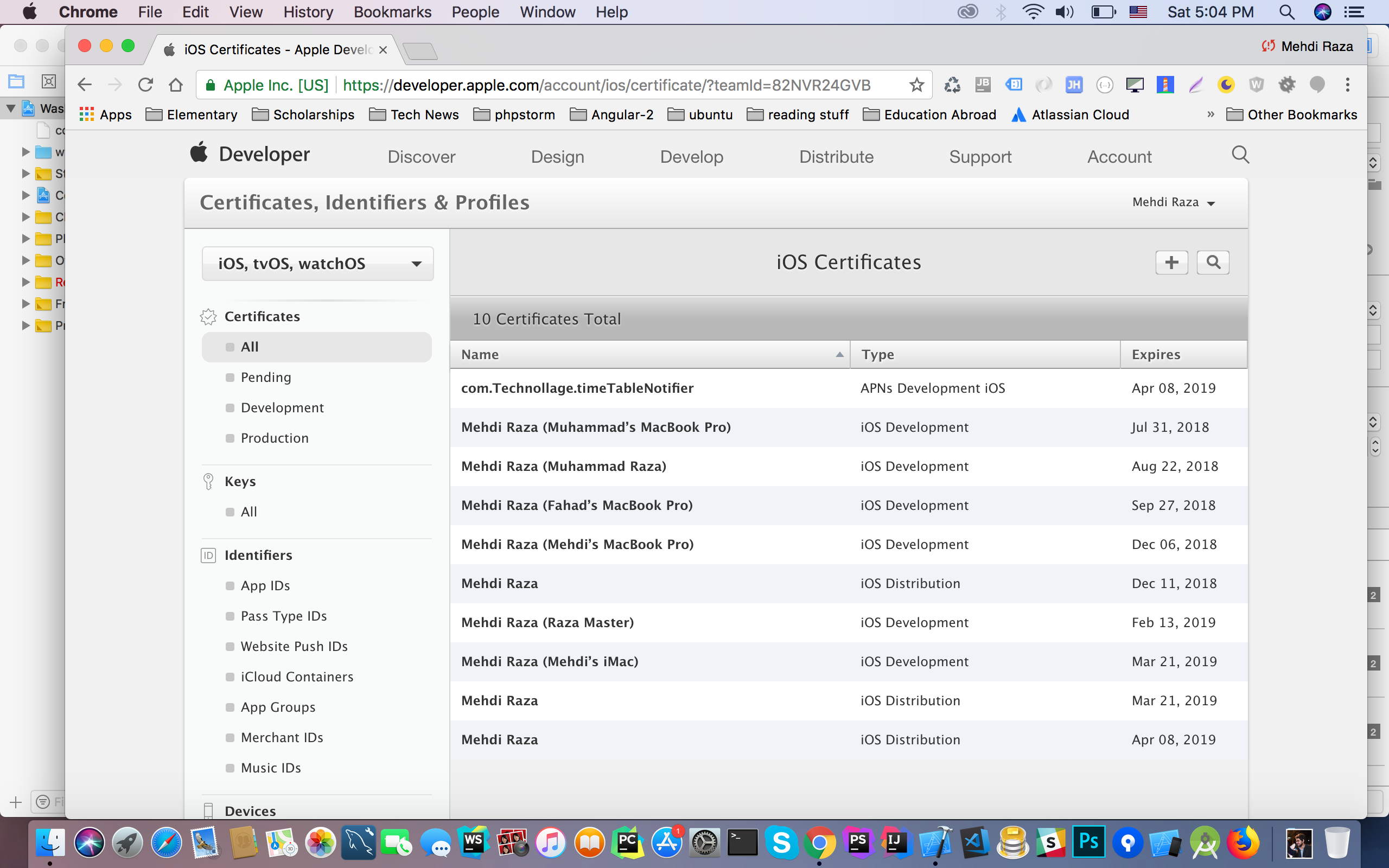Select Production certificates filter
1389x868 pixels.
[275, 438]
